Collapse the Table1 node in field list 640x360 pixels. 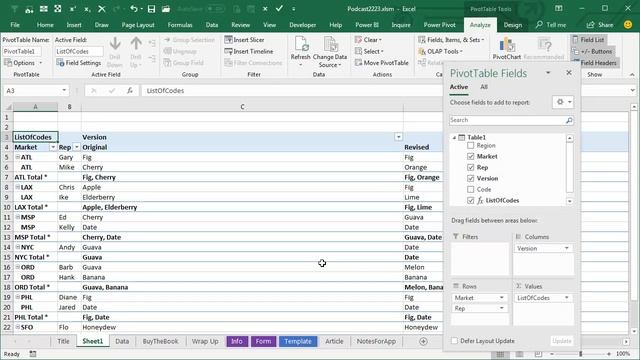[x=454, y=138]
